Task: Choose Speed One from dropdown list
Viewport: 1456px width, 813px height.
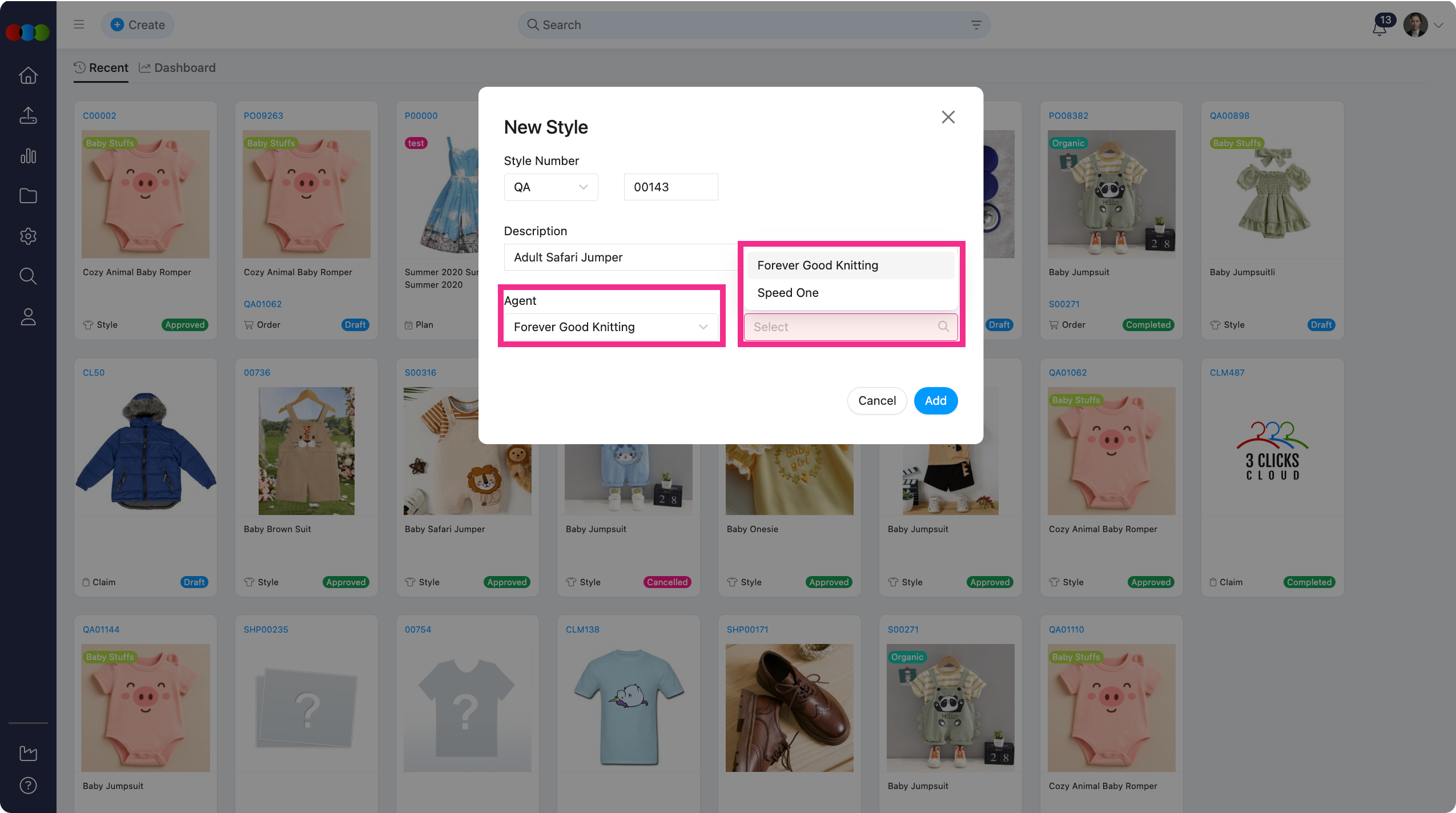Action: click(788, 293)
